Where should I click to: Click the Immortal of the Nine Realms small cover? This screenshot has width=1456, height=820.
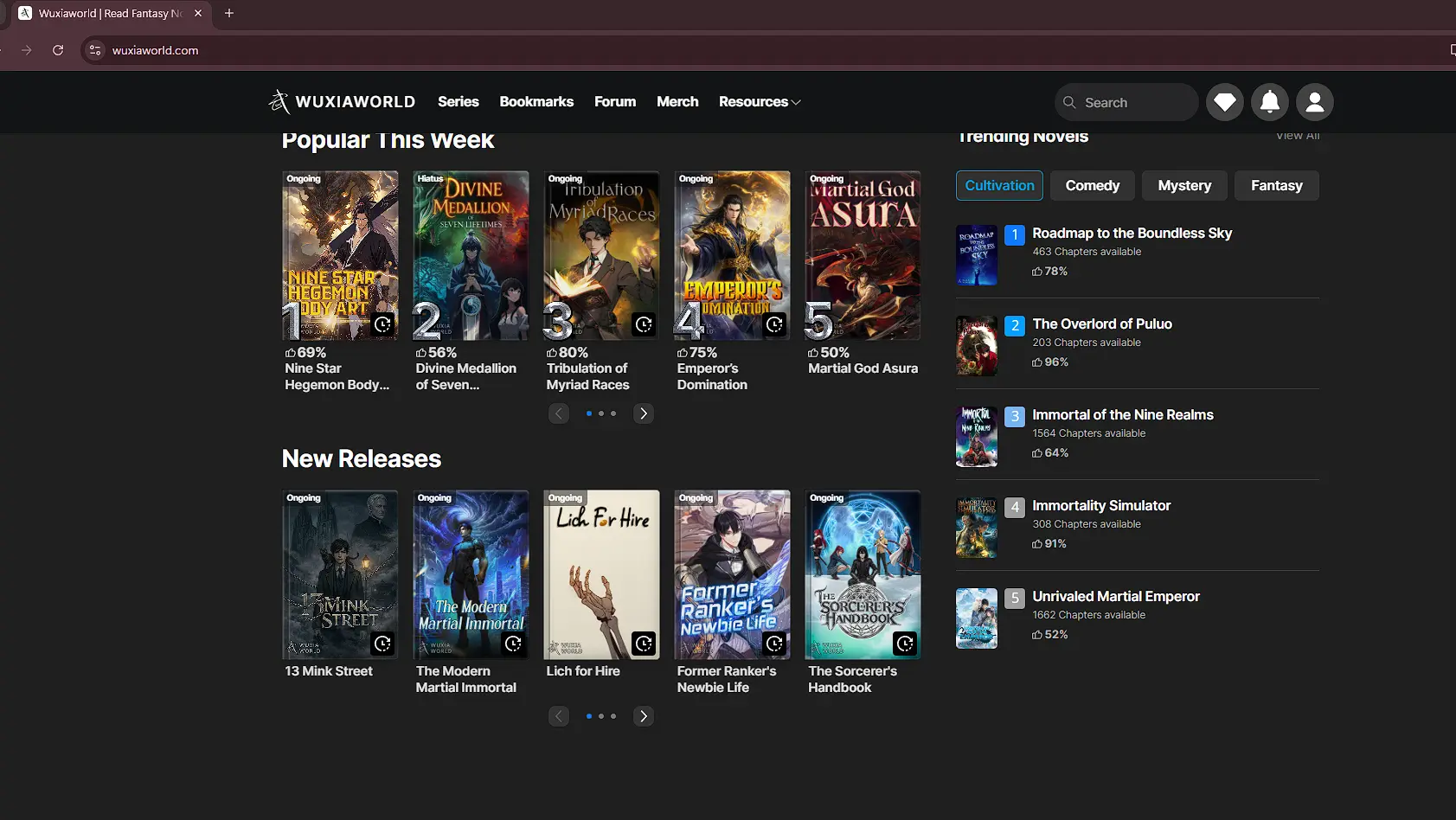pyautogui.click(x=977, y=437)
